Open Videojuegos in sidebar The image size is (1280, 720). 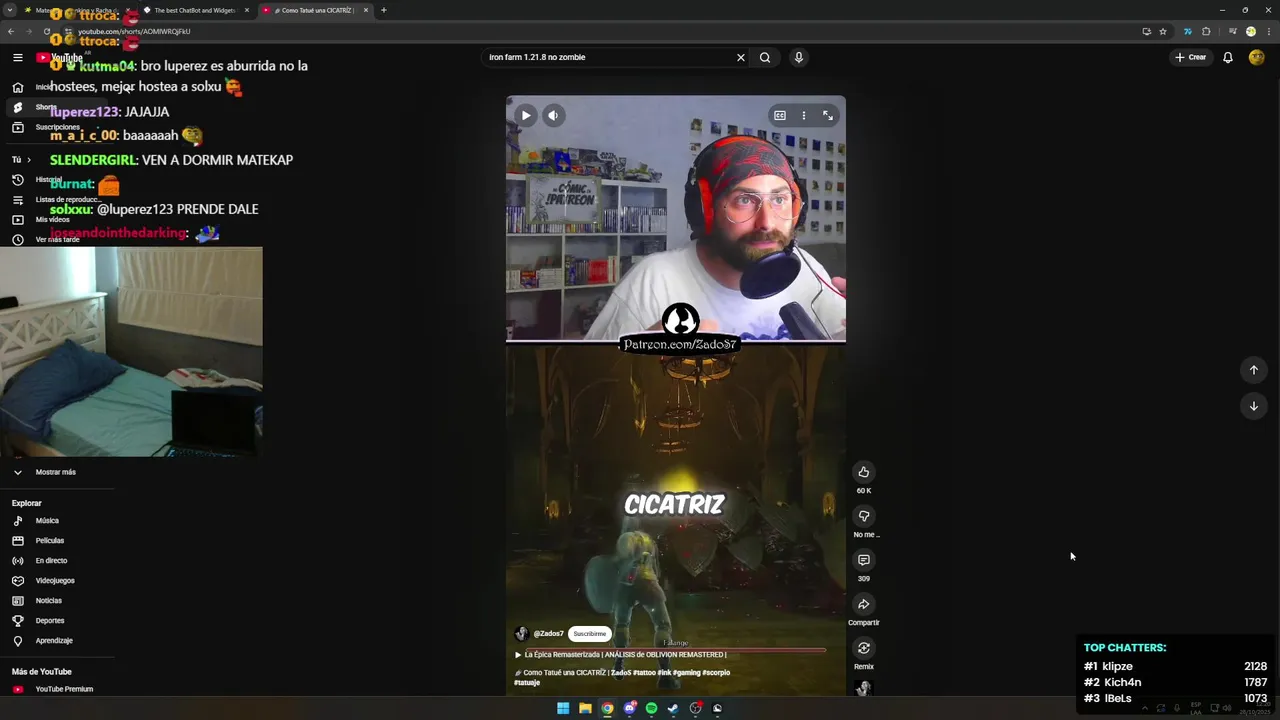click(x=55, y=581)
